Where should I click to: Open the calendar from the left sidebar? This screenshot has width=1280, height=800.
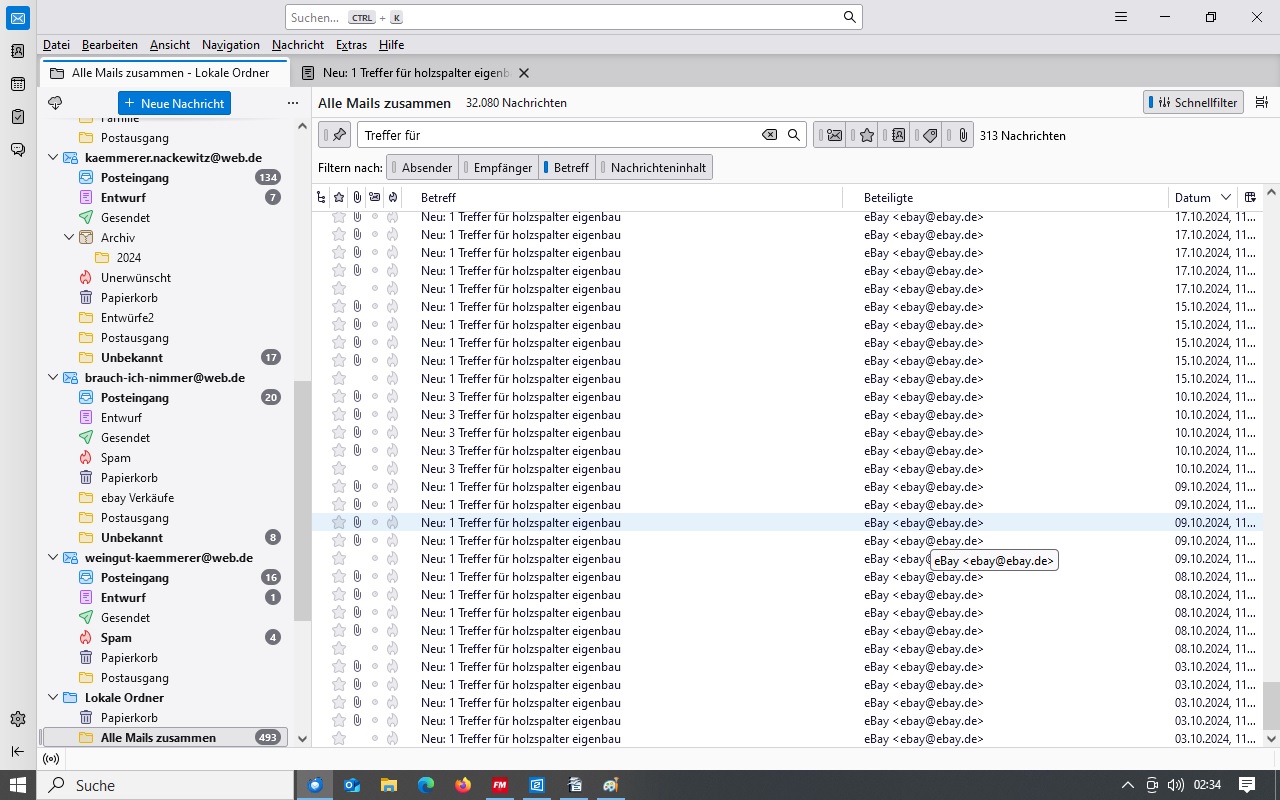click(18, 84)
